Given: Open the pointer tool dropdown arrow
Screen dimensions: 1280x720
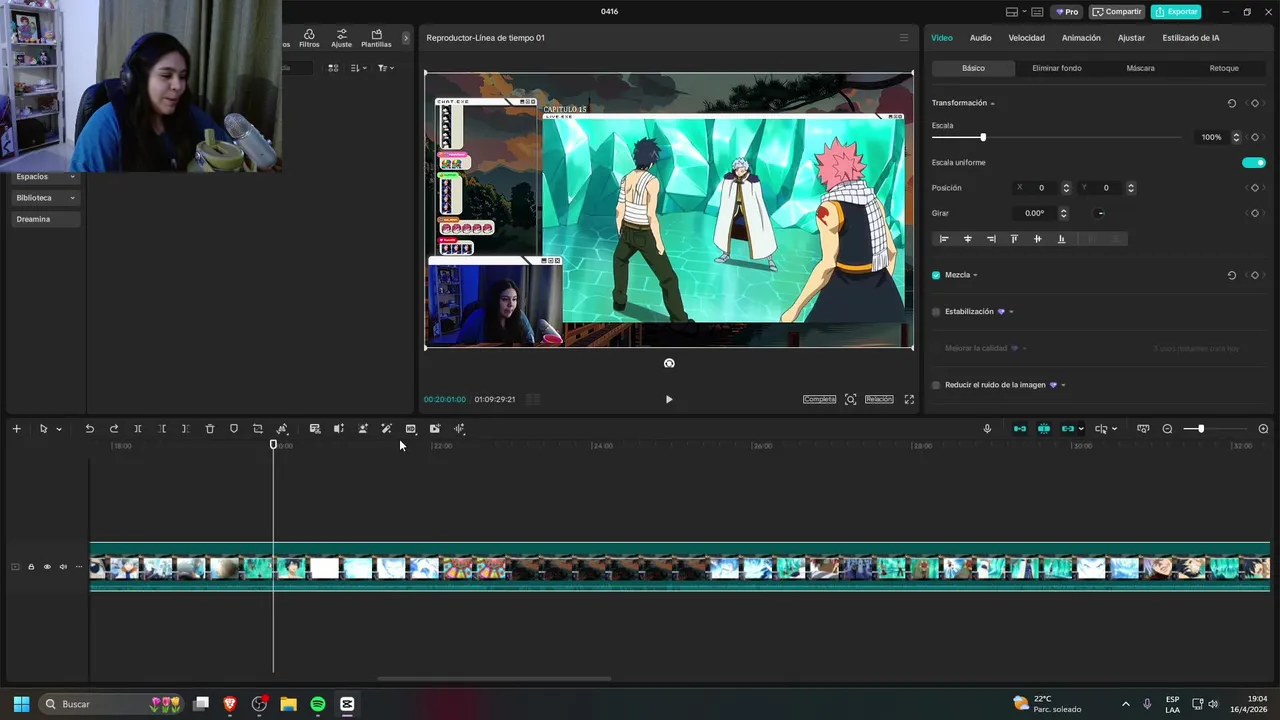Looking at the screenshot, I should [x=59, y=429].
